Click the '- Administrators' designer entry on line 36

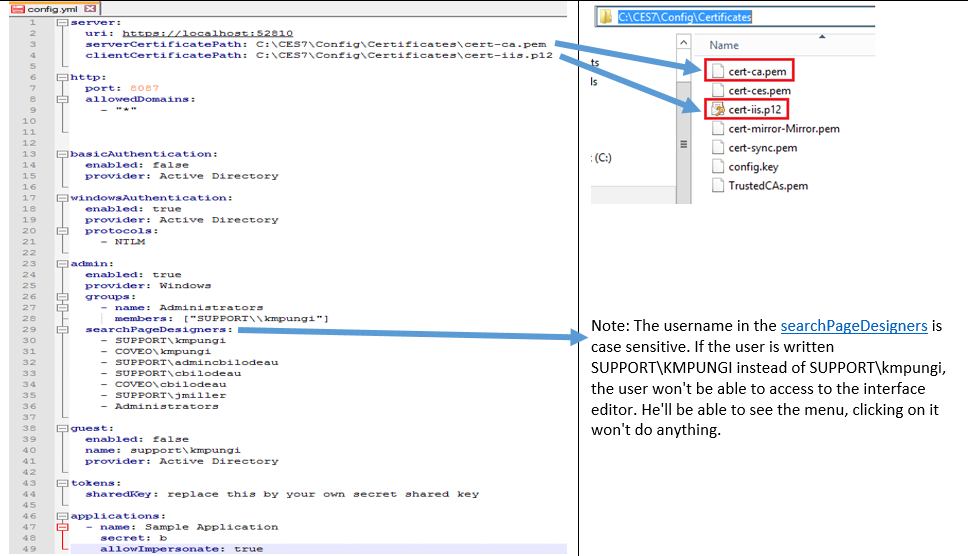(x=159, y=406)
